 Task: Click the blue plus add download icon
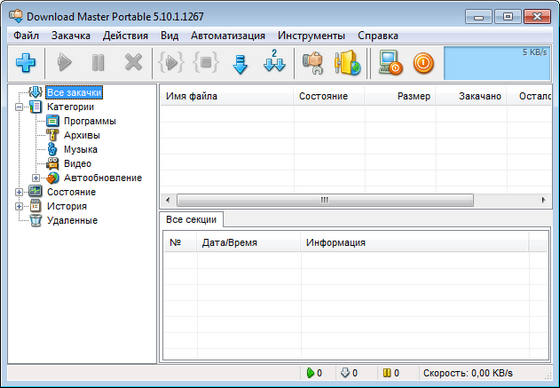tap(26, 63)
